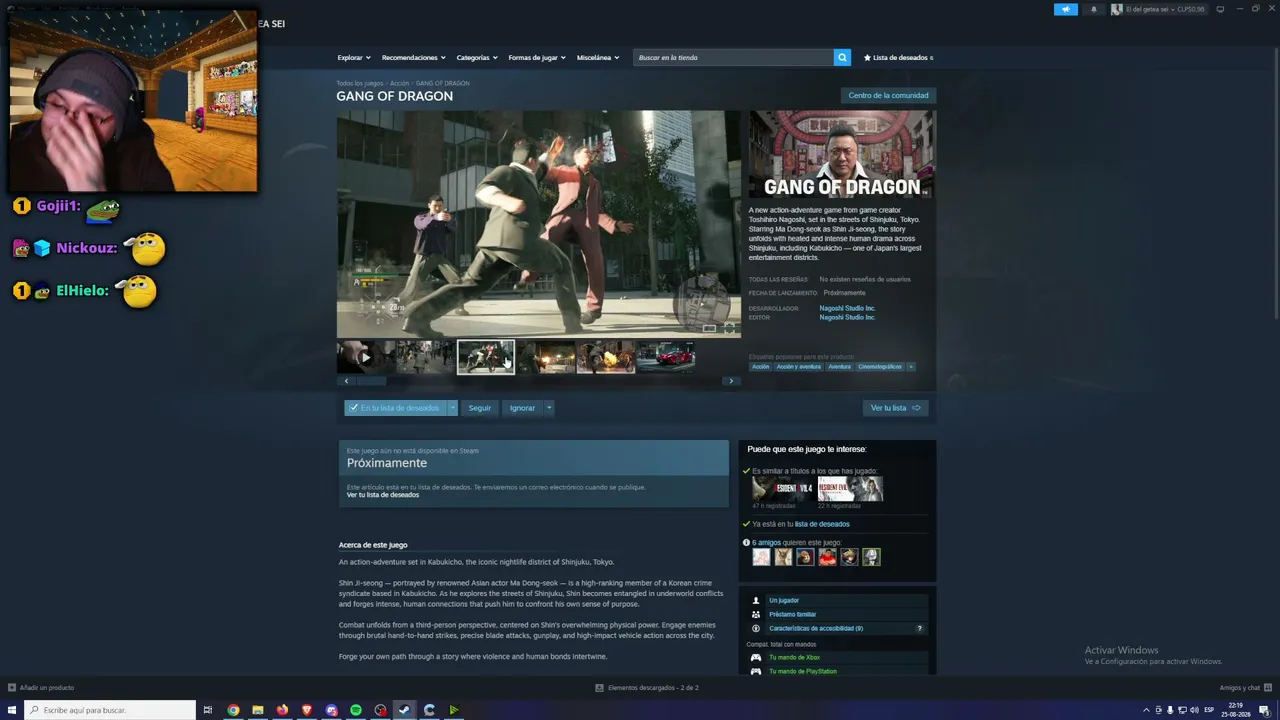Open the Windows Start menu
The width and height of the screenshot is (1280, 720).
click(x=12, y=710)
